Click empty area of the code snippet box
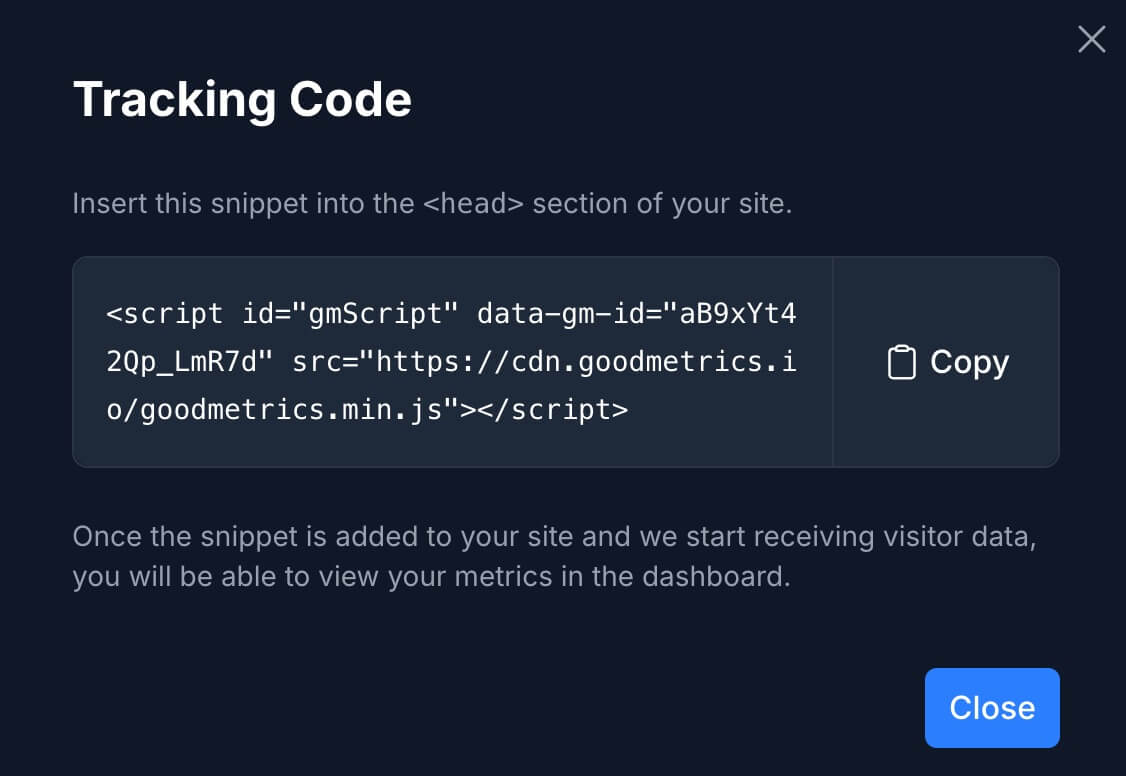The width and height of the screenshot is (1126, 776). [x=730, y=430]
